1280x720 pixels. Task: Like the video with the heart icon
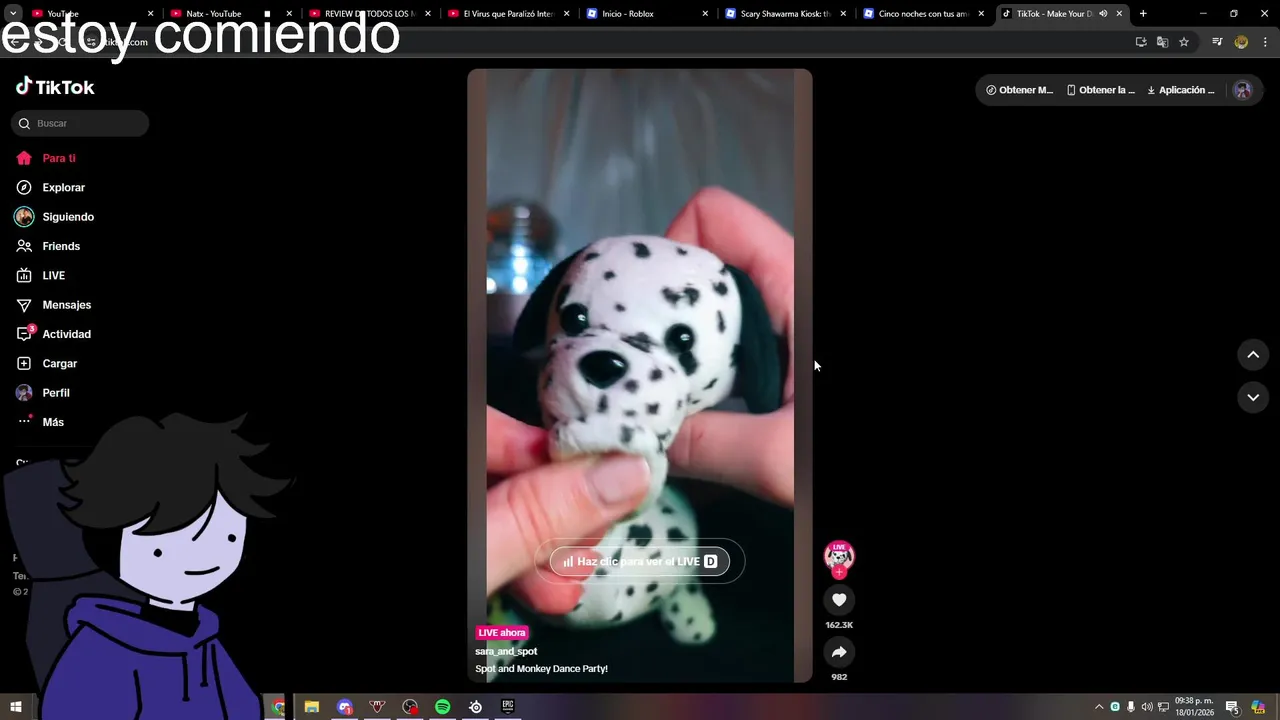839,600
